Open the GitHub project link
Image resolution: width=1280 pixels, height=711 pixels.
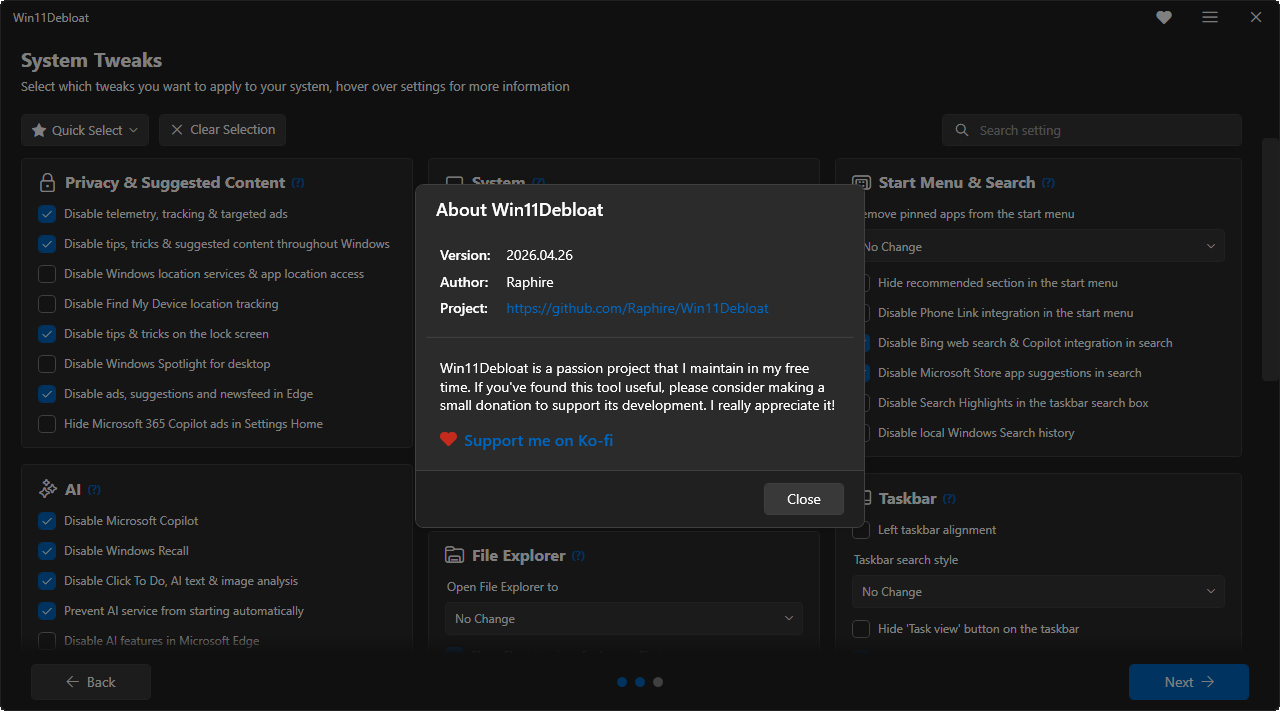click(x=637, y=308)
